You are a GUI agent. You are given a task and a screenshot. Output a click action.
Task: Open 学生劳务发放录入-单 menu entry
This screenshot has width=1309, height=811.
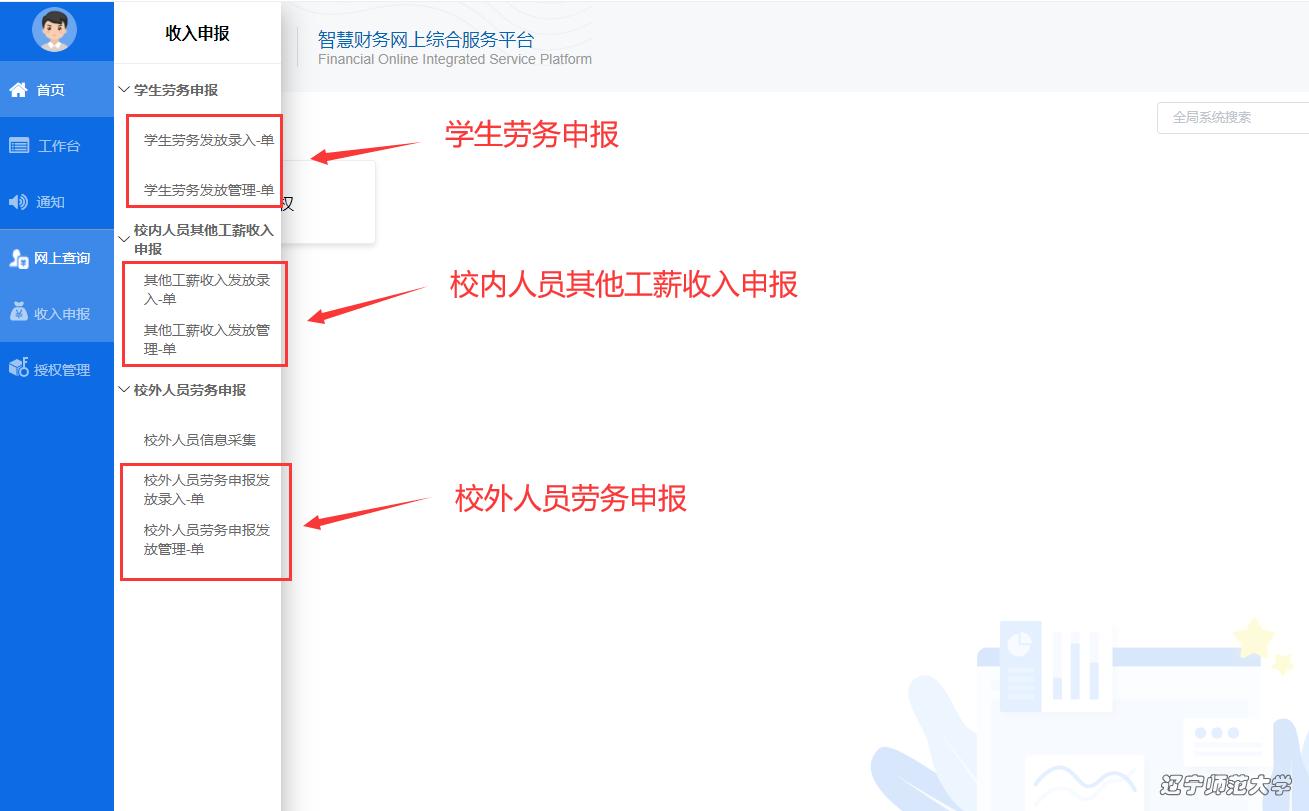point(208,141)
